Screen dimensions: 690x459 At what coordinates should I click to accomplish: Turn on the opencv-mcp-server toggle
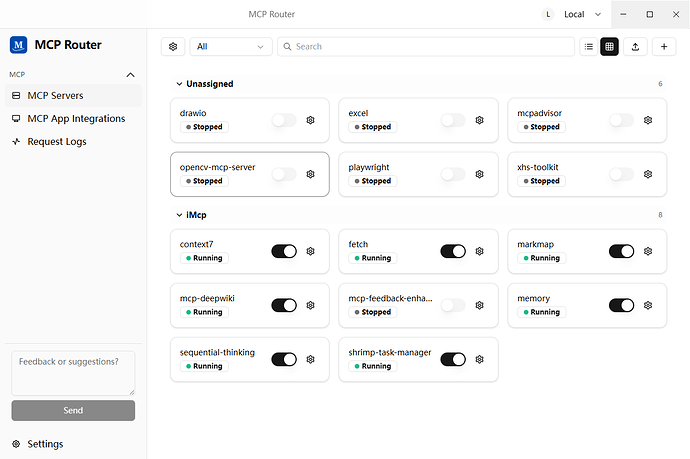click(x=284, y=174)
